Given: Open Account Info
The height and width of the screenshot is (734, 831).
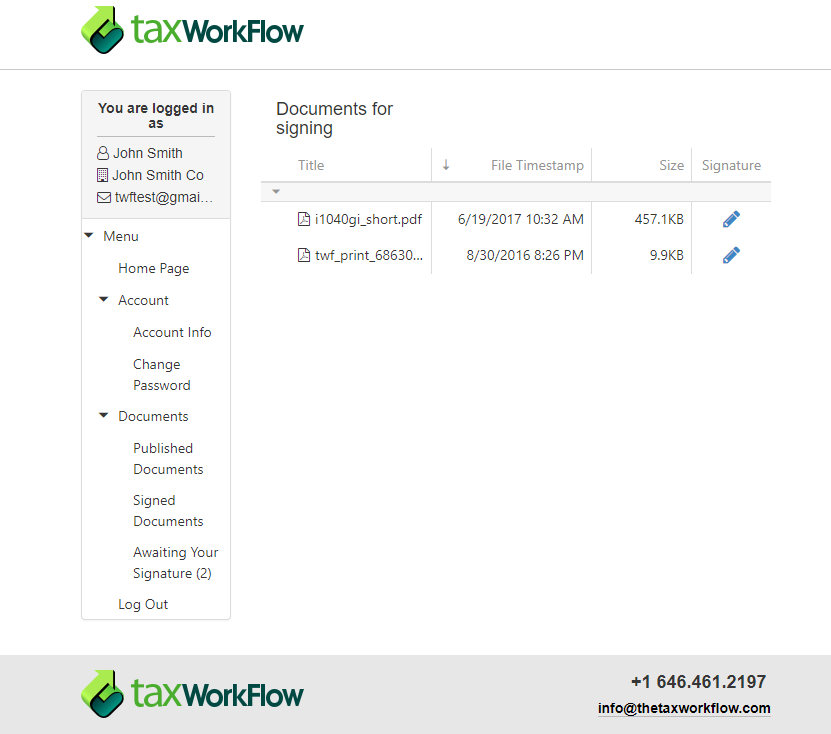Looking at the screenshot, I should [x=172, y=332].
